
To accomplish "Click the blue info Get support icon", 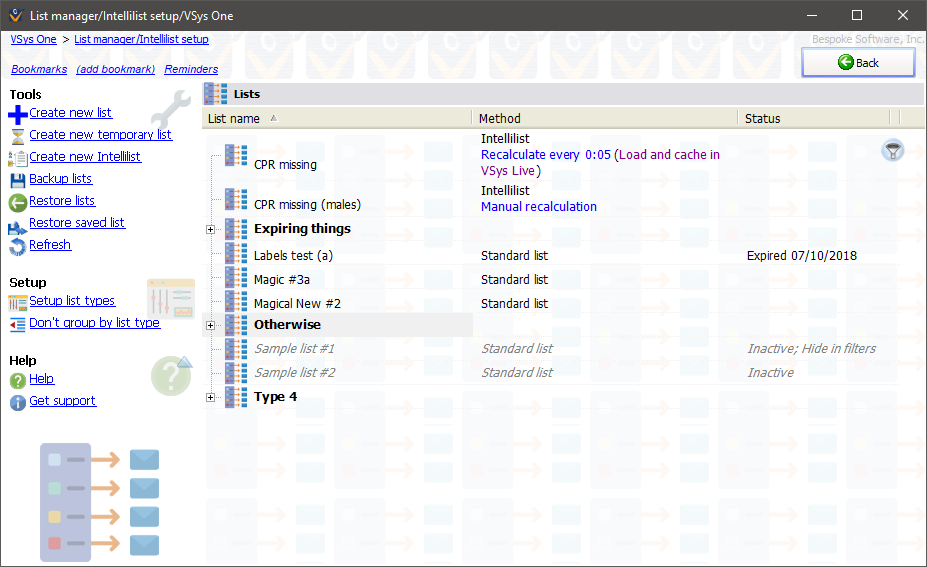I will 18,403.
